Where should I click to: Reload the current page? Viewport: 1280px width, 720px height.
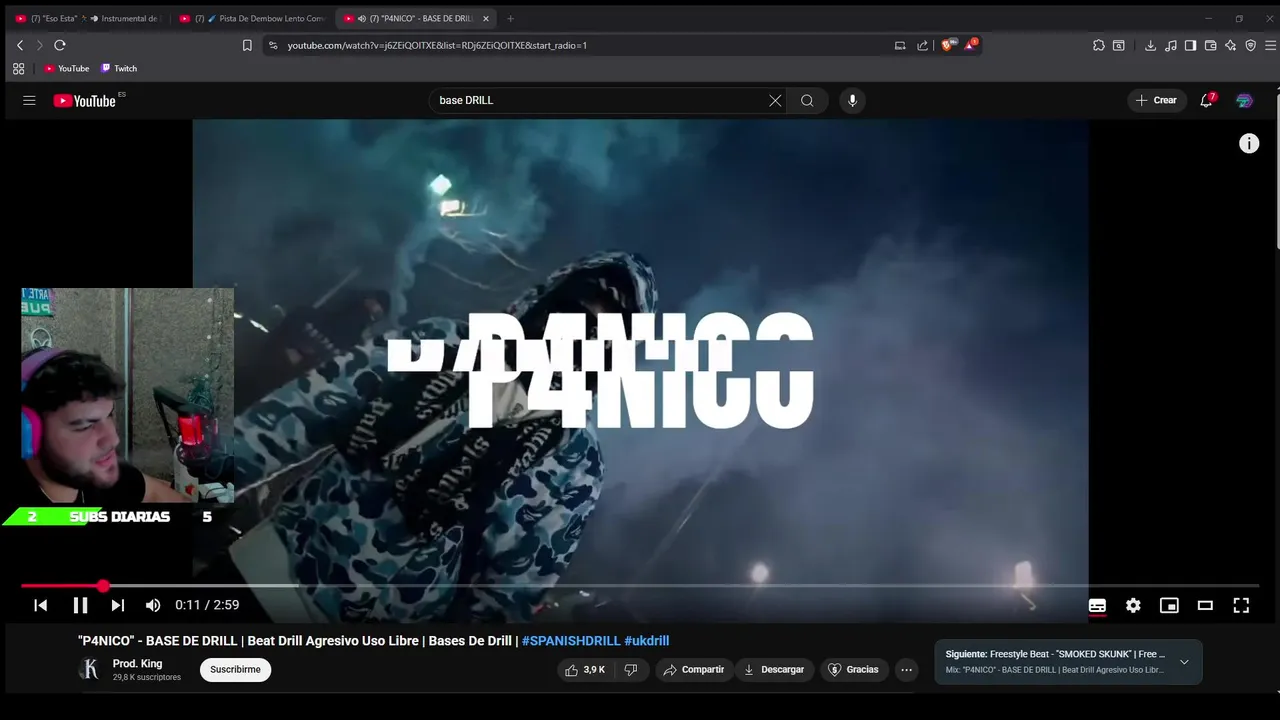point(60,45)
